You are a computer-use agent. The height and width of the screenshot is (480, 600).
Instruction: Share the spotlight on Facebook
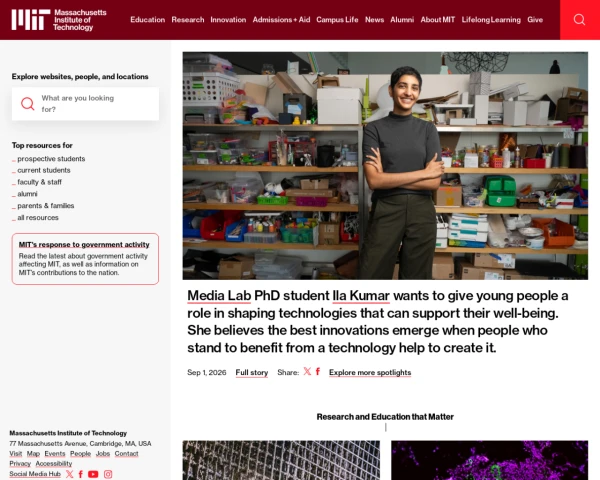(x=318, y=372)
